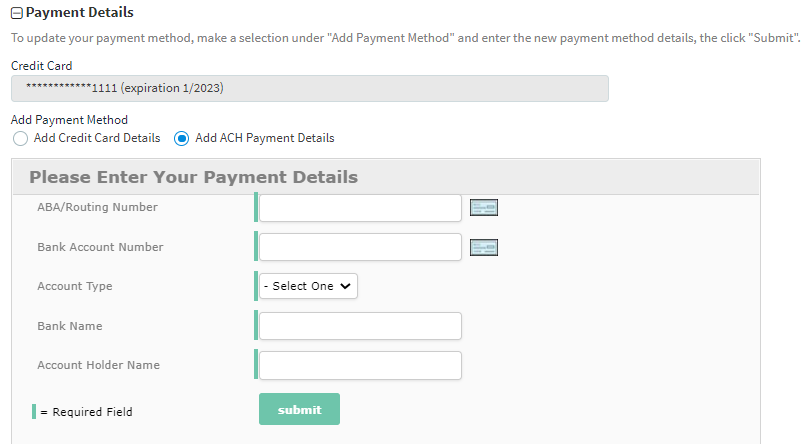Click into the Bank Account Number field
This screenshot has height=444, width=806.
click(x=360, y=247)
